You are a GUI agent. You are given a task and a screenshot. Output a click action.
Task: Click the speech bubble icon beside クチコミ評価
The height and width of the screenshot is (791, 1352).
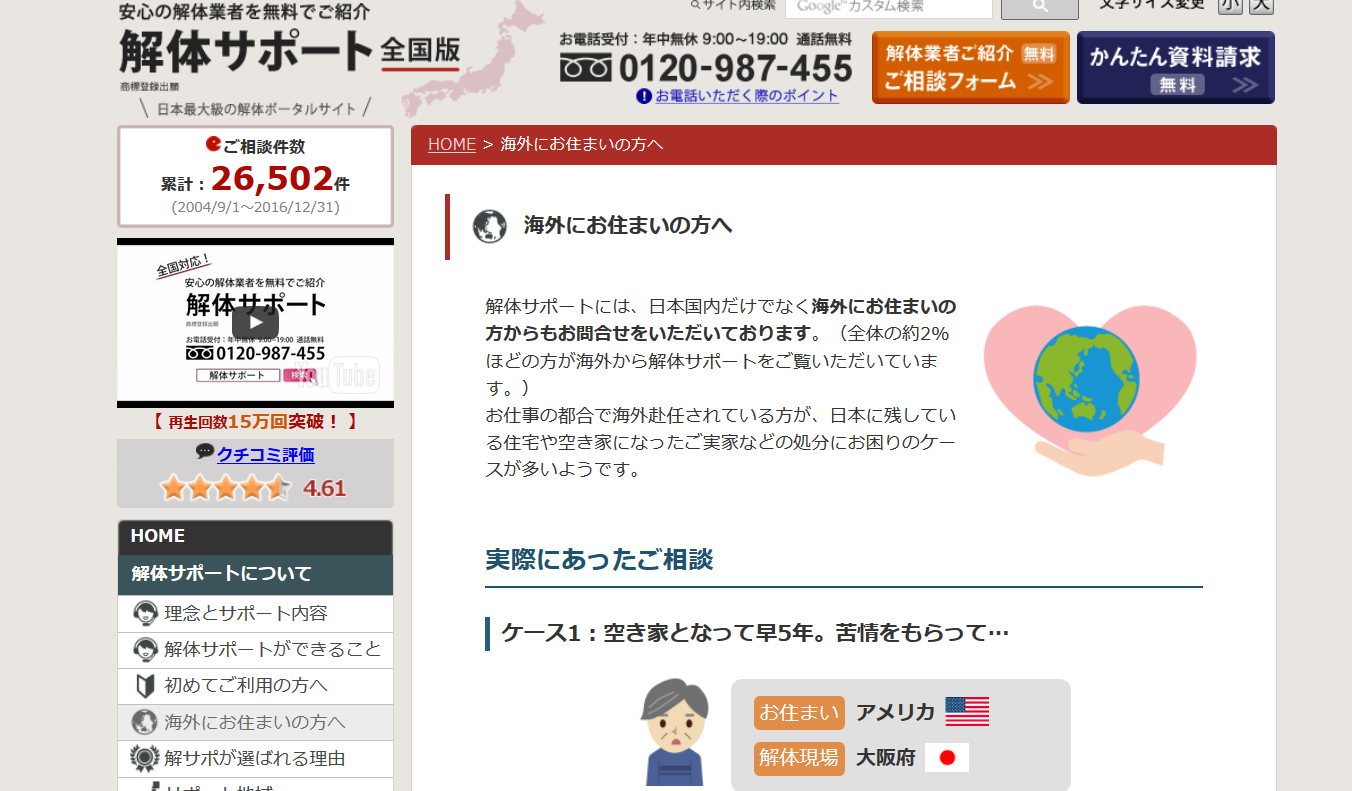pyautogui.click(x=205, y=452)
